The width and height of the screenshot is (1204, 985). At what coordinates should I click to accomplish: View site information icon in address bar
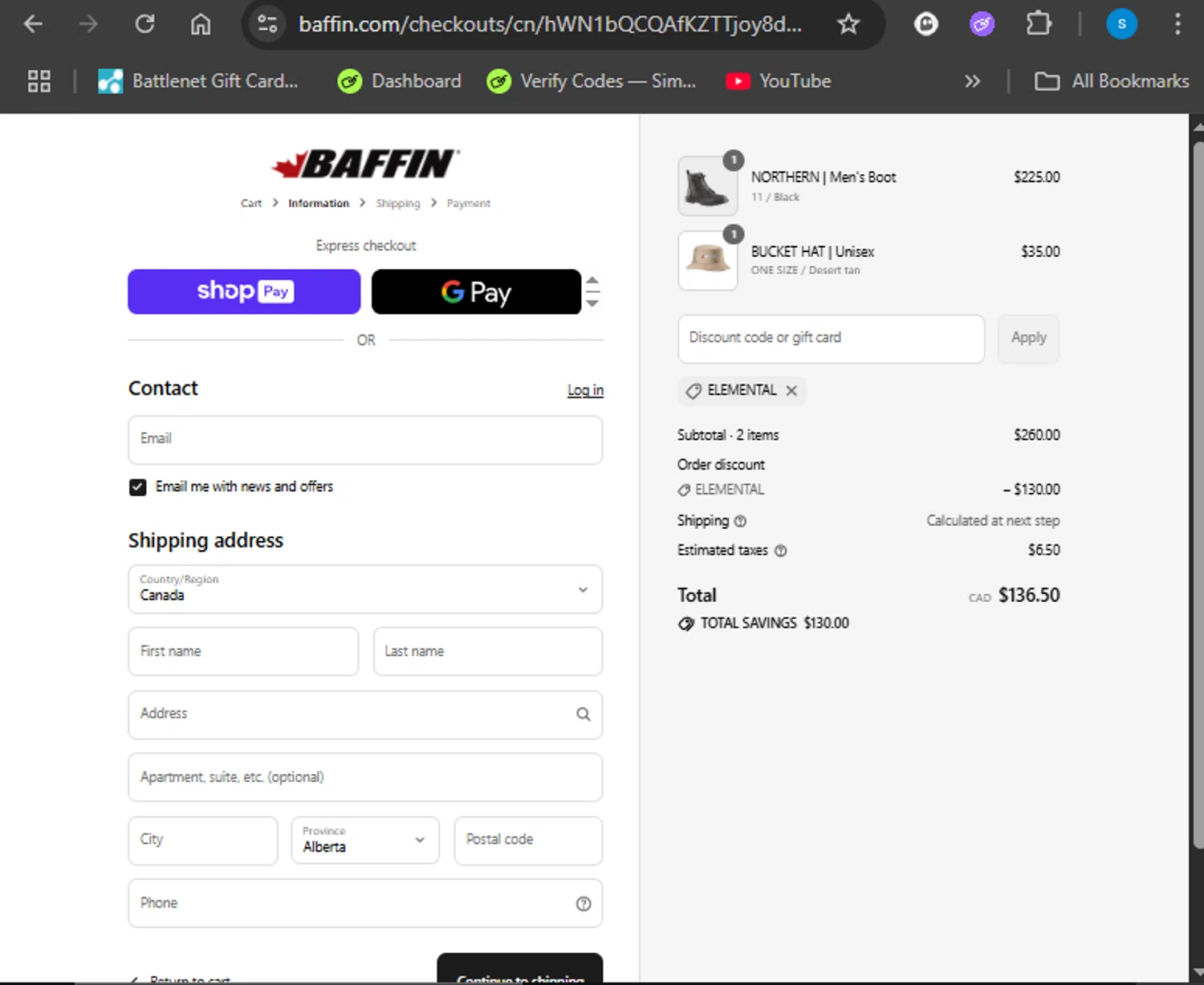tap(267, 24)
